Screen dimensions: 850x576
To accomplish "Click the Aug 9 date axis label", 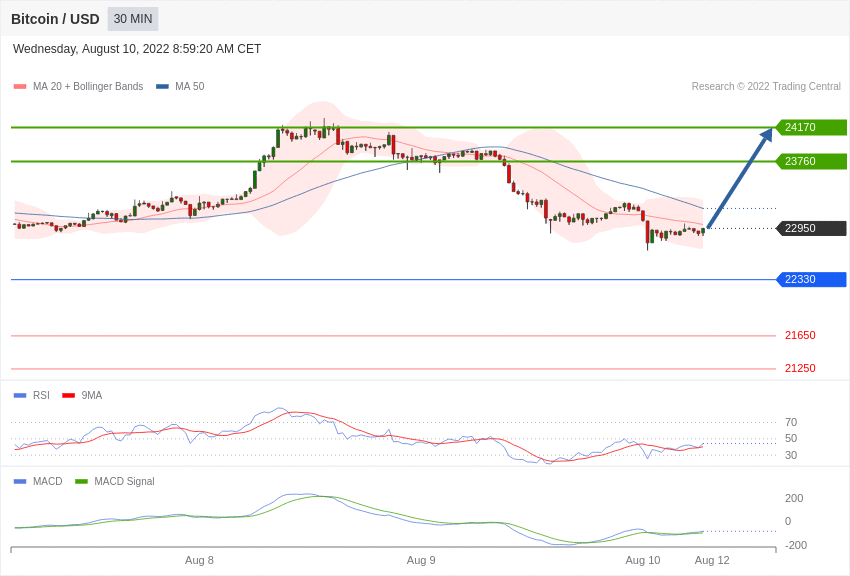I will [x=421, y=560].
